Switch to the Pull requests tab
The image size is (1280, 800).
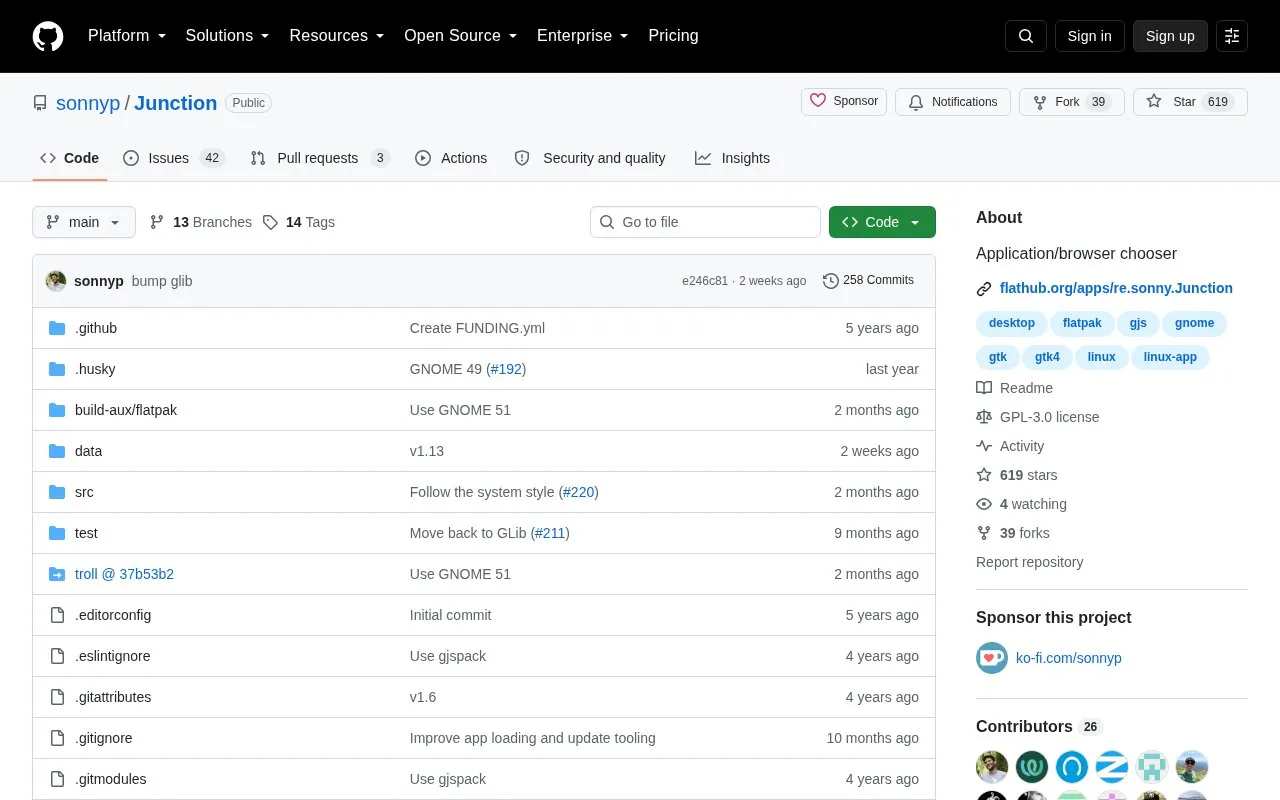(x=320, y=158)
